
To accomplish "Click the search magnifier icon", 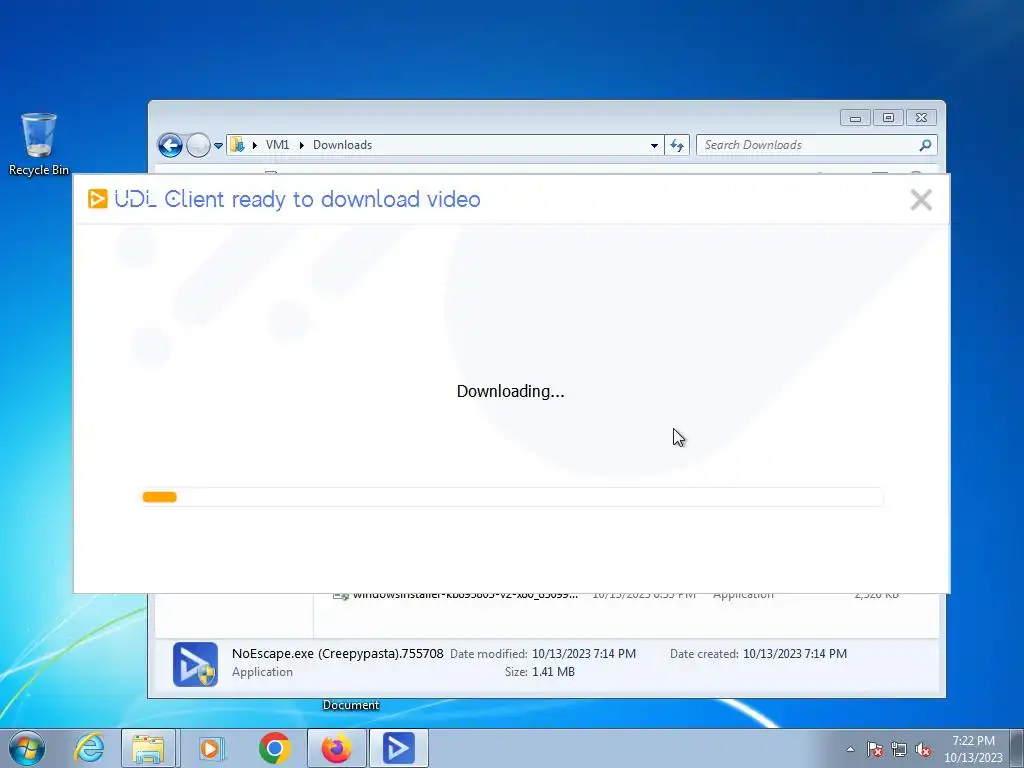I will (x=925, y=145).
